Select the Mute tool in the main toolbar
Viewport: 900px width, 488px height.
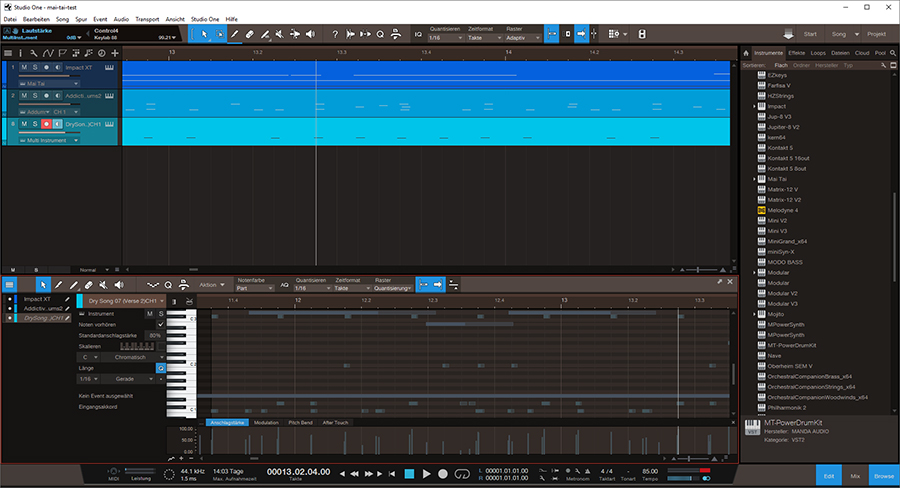[280, 34]
